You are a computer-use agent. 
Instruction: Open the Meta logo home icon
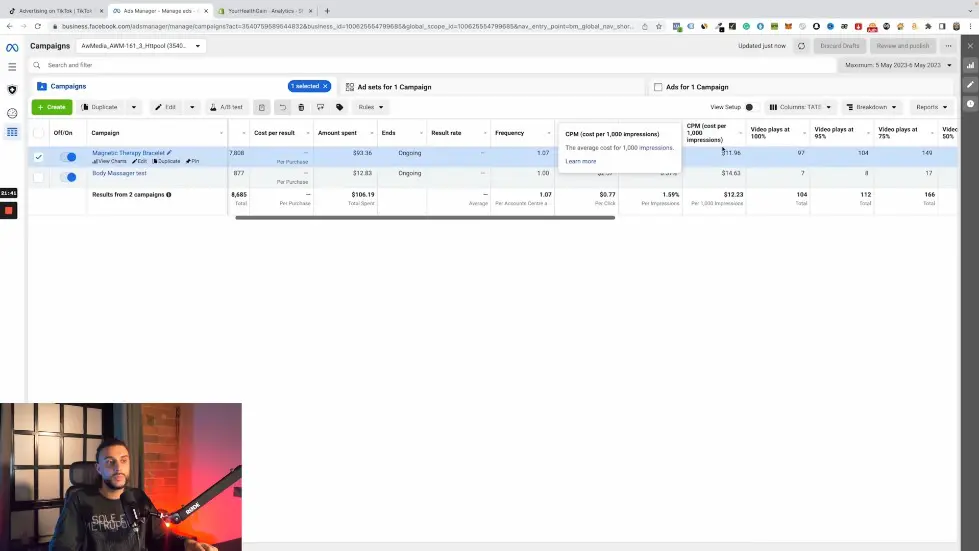pos(12,47)
